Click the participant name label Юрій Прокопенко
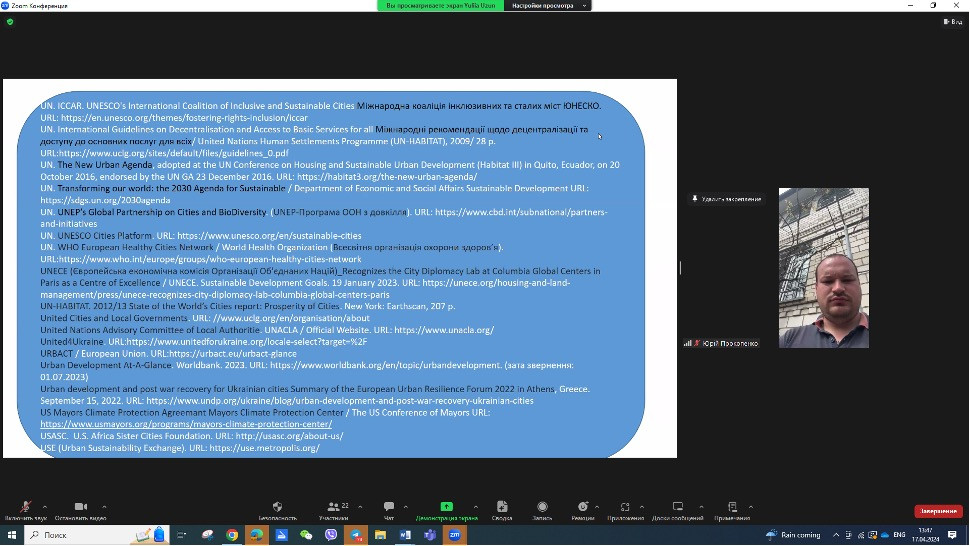 click(730, 343)
